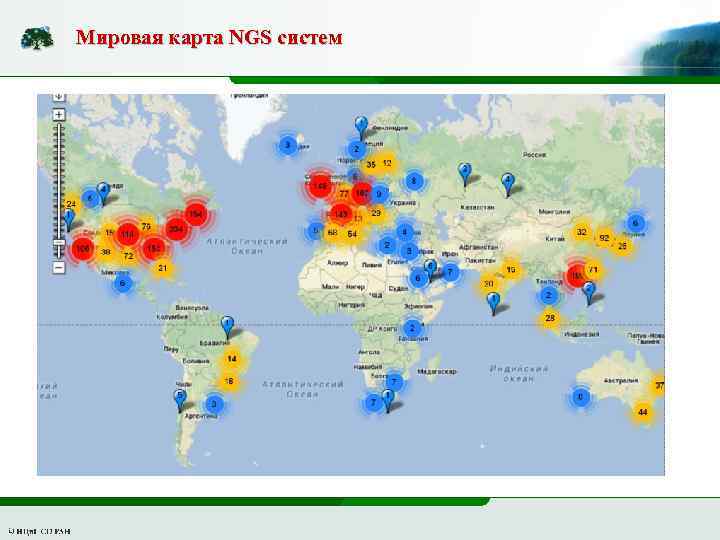720x540 pixels.
Task: Click the Австралия map label
Action: (621, 381)
